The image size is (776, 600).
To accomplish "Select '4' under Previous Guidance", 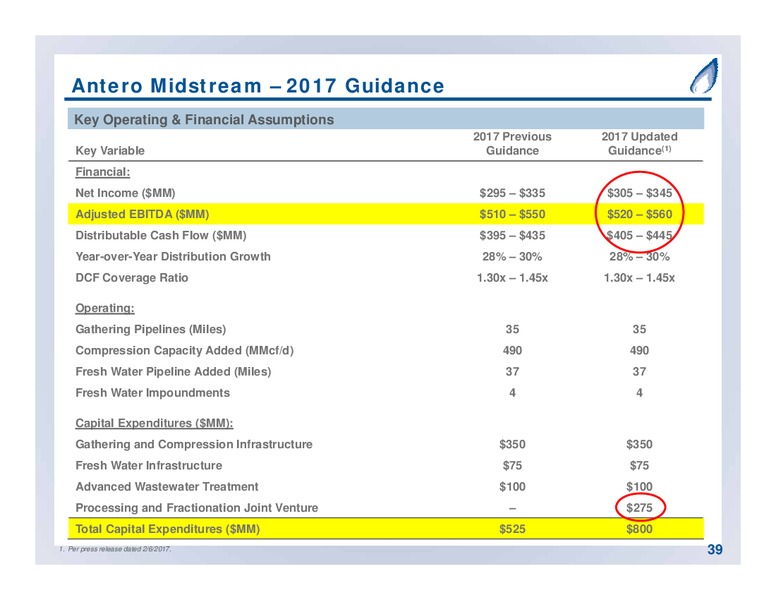I will [512, 393].
